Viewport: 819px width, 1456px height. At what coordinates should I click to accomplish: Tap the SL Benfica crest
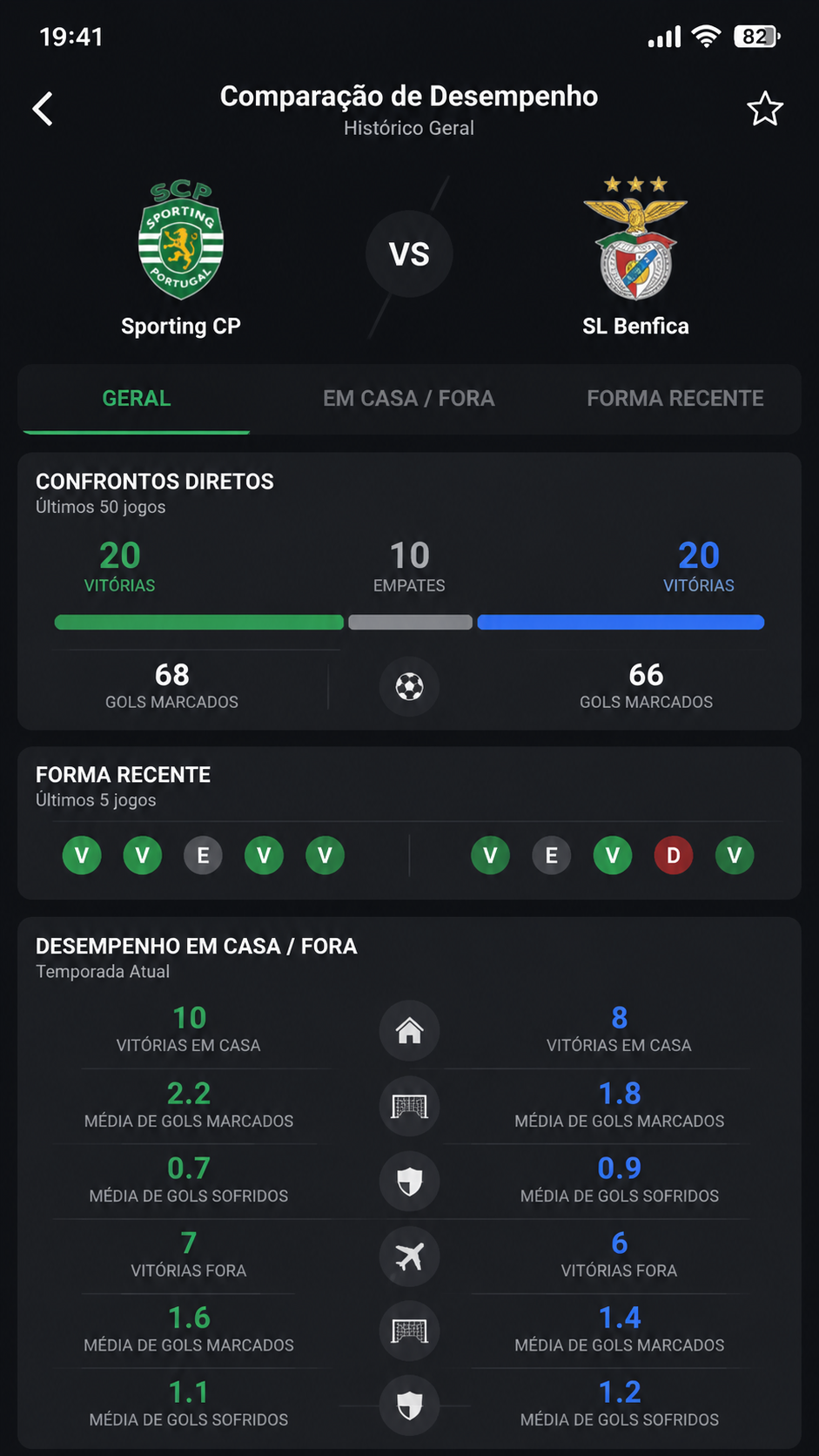tap(635, 238)
